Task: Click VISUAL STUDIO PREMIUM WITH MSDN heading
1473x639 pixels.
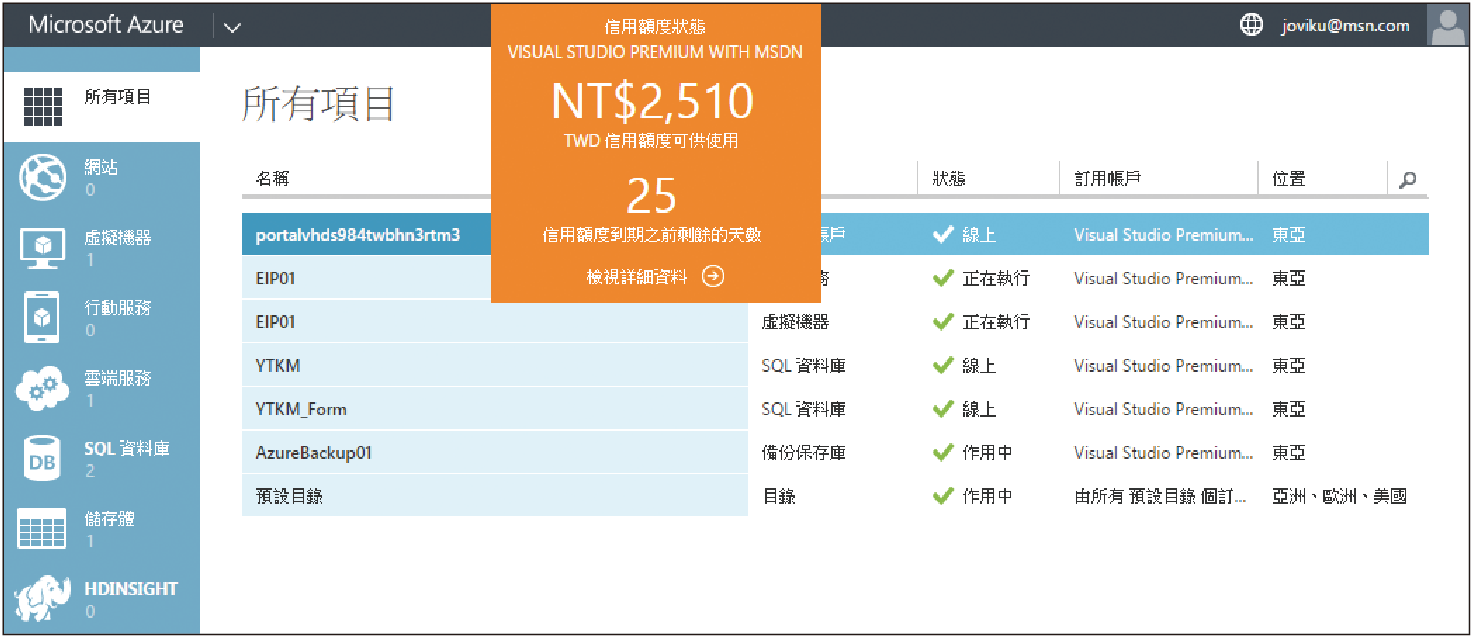Action: pos(655,52)
